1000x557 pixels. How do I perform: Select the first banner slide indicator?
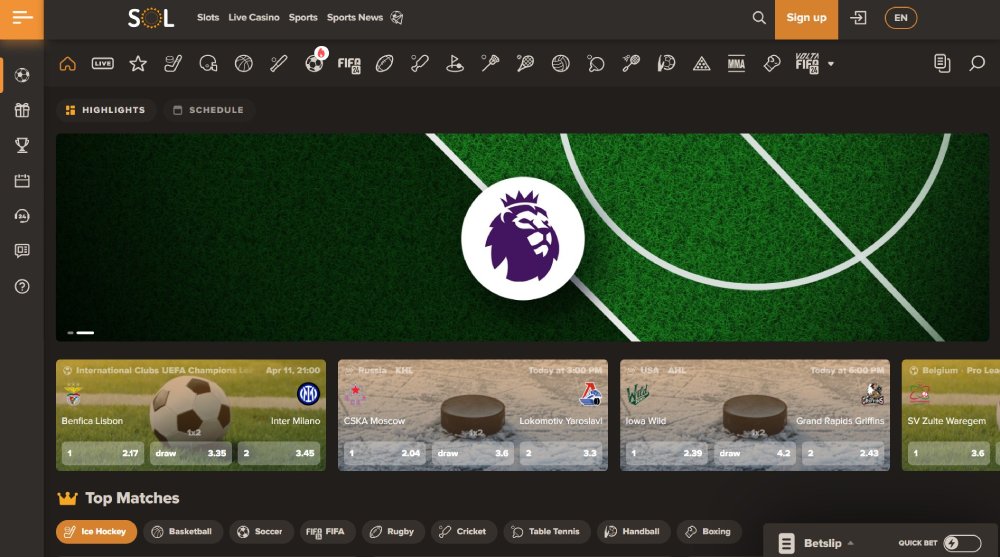click(x=70, y=332)
